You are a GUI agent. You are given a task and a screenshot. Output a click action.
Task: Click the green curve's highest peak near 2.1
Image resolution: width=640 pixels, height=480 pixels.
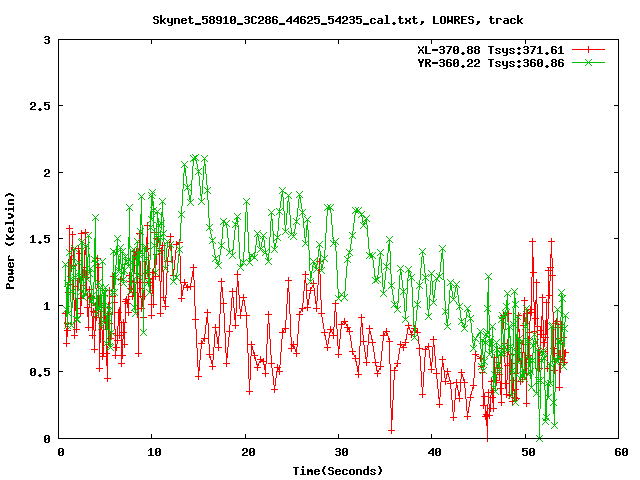click(194, 158)
